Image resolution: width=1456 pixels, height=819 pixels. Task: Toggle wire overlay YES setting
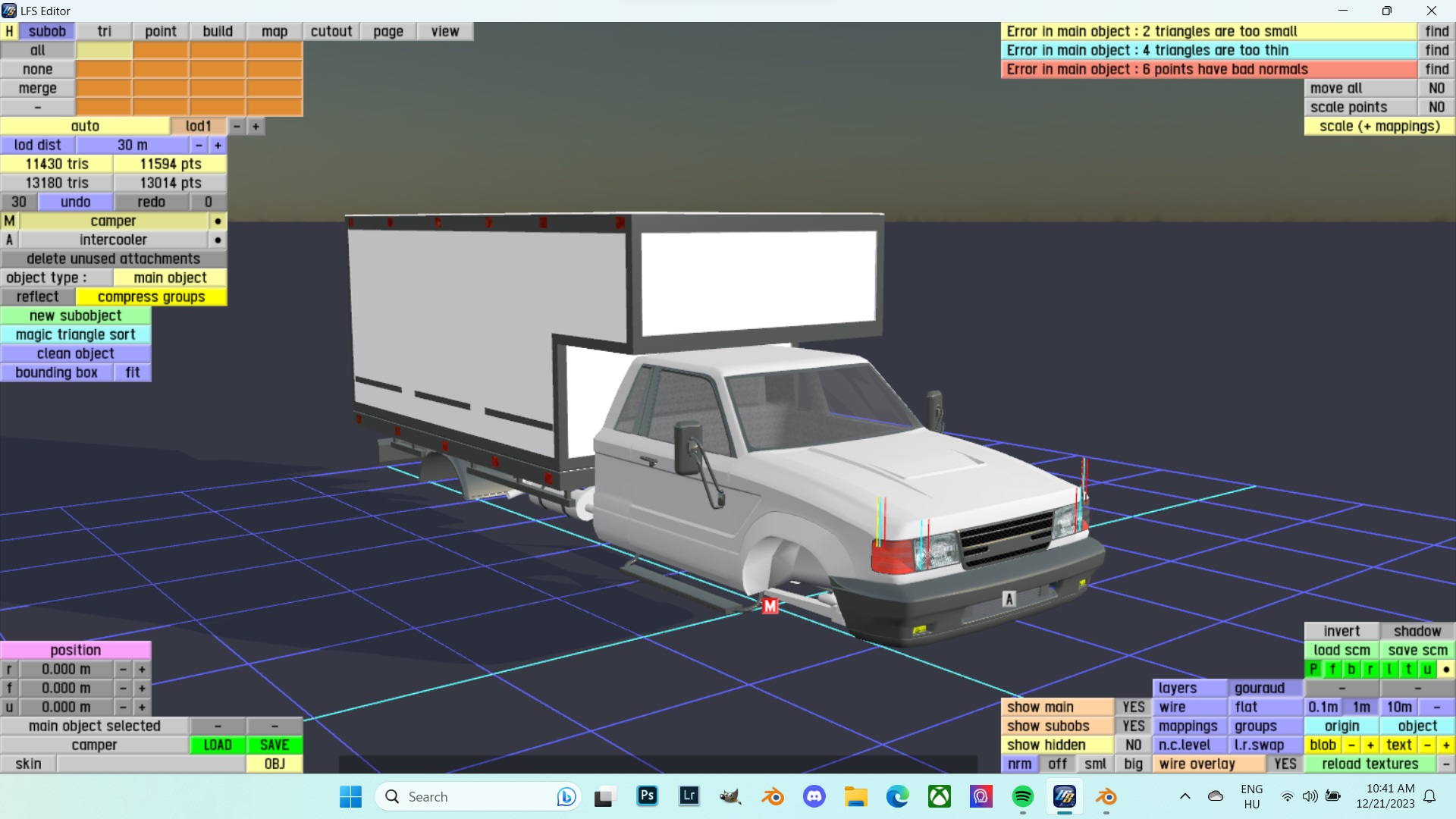pos(1285,764)
